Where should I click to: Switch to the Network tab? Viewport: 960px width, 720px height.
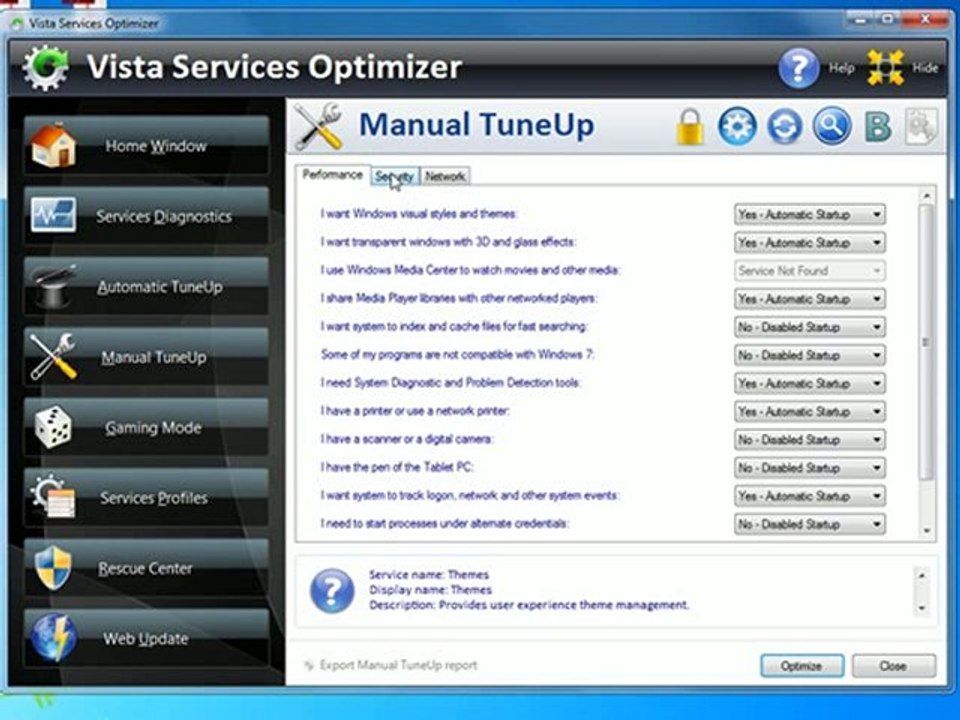tap(445, 176)
